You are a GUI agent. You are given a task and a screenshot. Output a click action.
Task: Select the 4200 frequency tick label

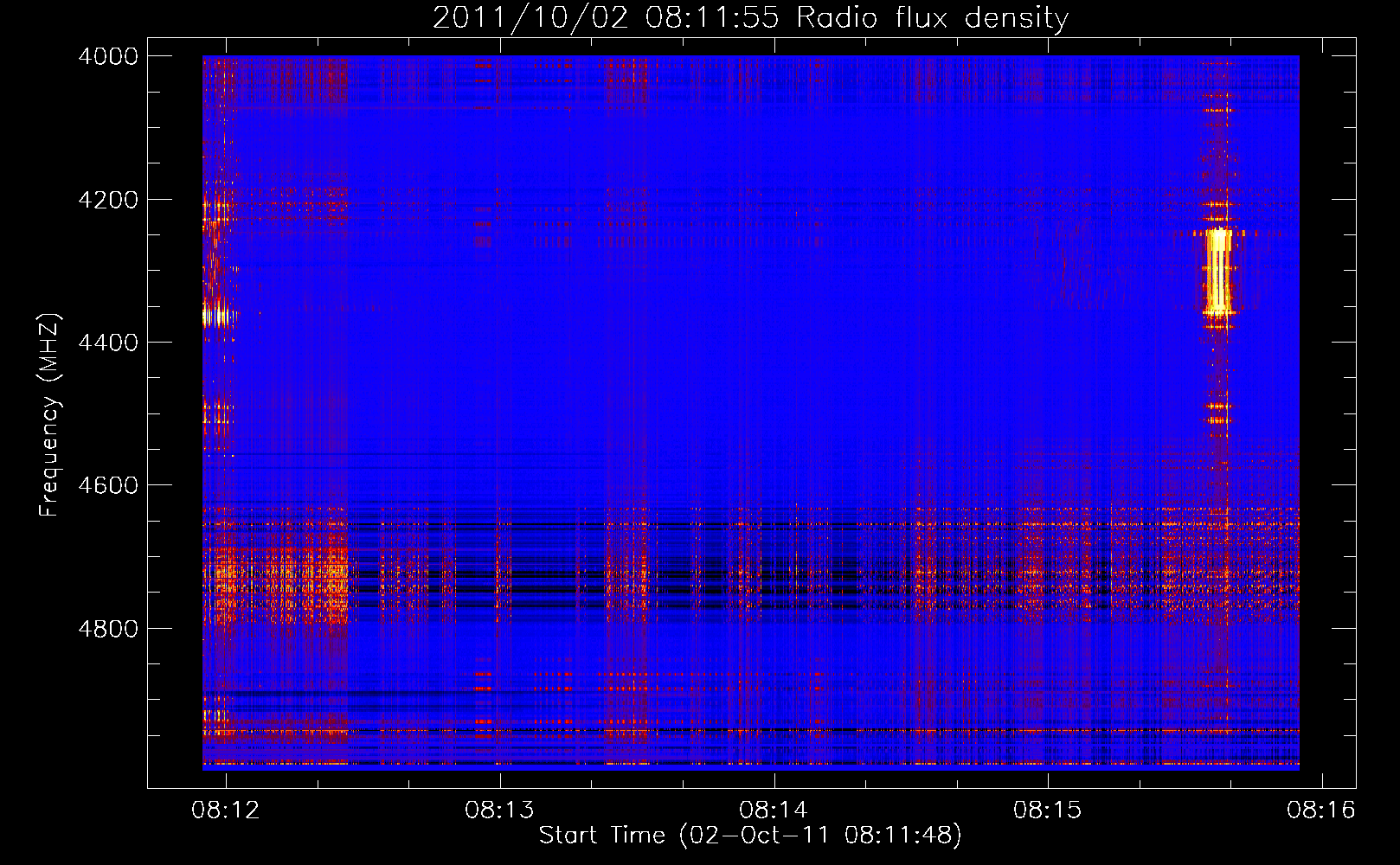pos(108,200)
